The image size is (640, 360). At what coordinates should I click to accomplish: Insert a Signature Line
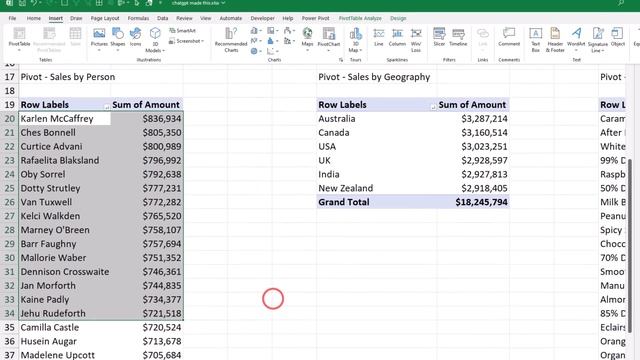pos(598,40)
